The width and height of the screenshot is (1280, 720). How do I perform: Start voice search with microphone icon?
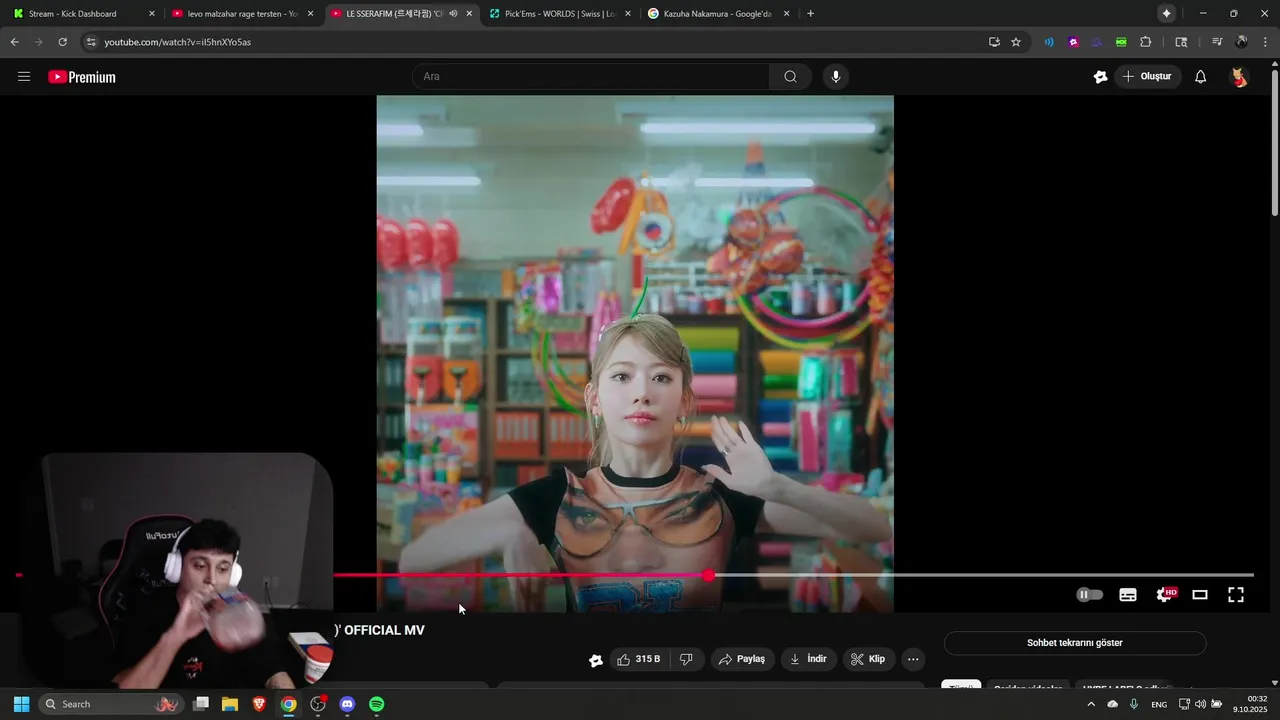(x=836, y=77)
